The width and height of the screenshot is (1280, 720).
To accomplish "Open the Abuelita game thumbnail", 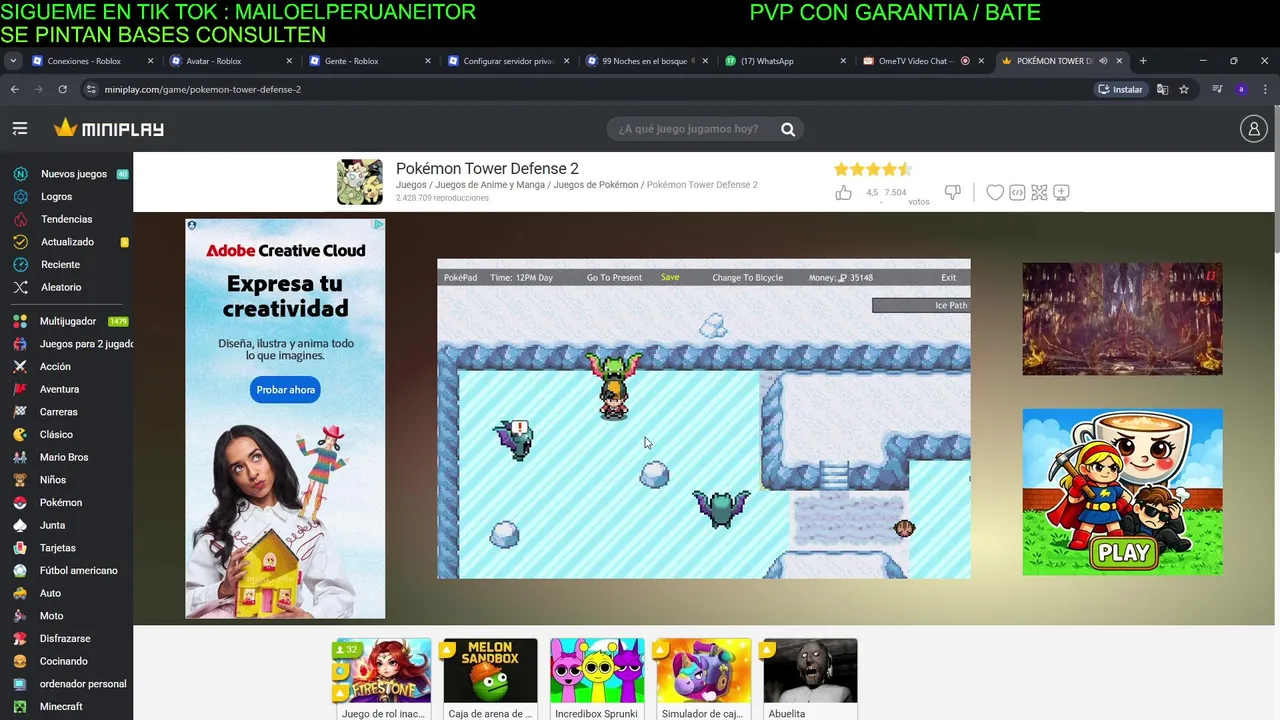I will (811, 671).
